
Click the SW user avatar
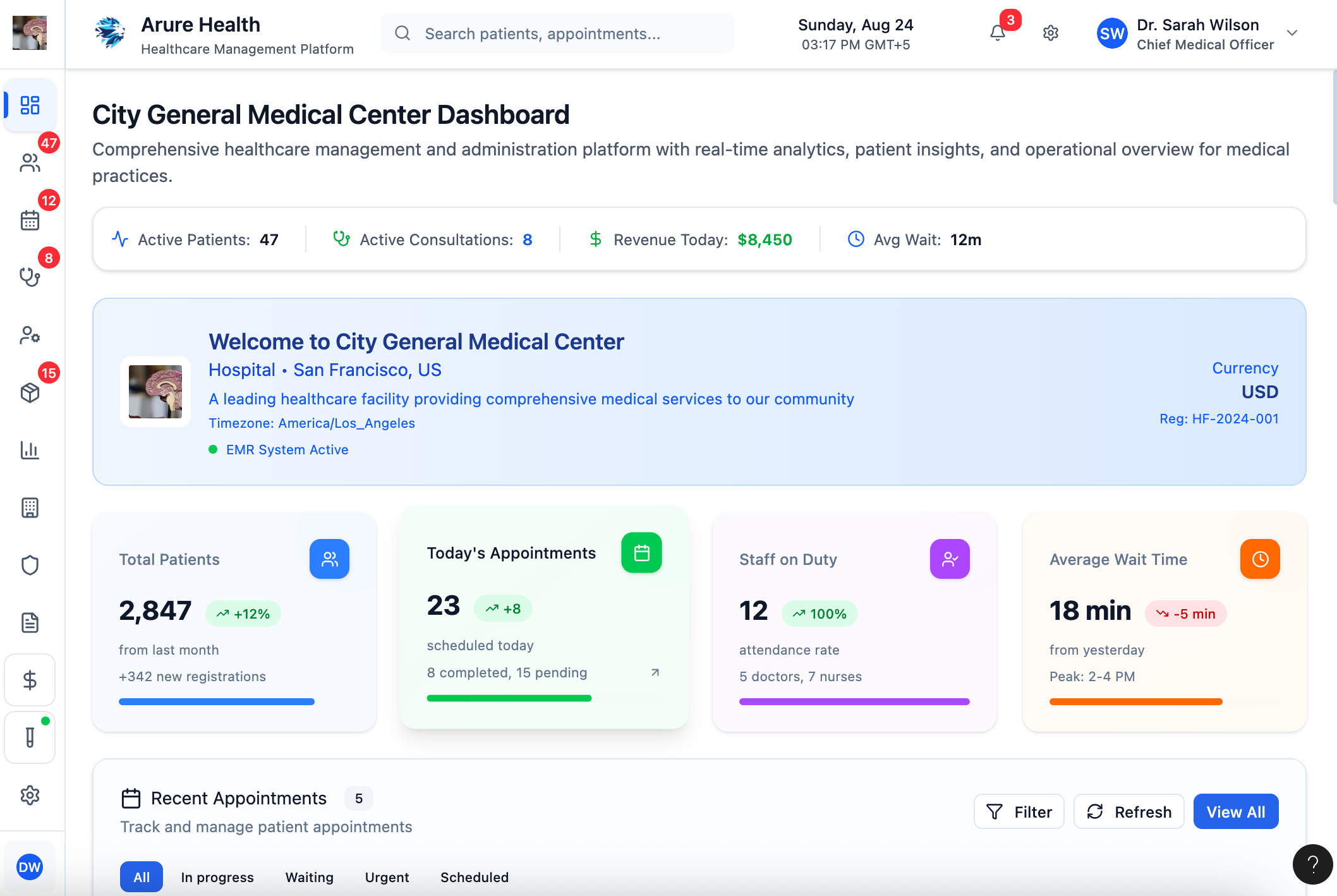click(1112, 33)
